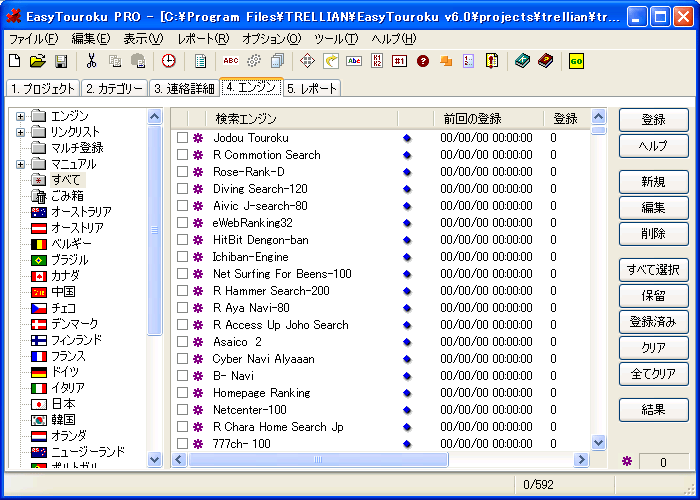Cut using the scissors icon
Viewport: 700px width, 500px height.
point(92,61)
